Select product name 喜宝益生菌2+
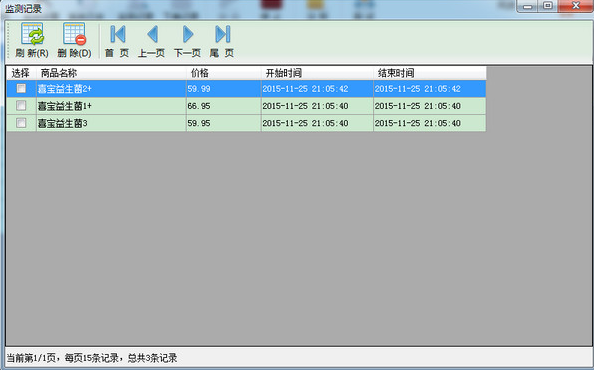 click(111, 89)
